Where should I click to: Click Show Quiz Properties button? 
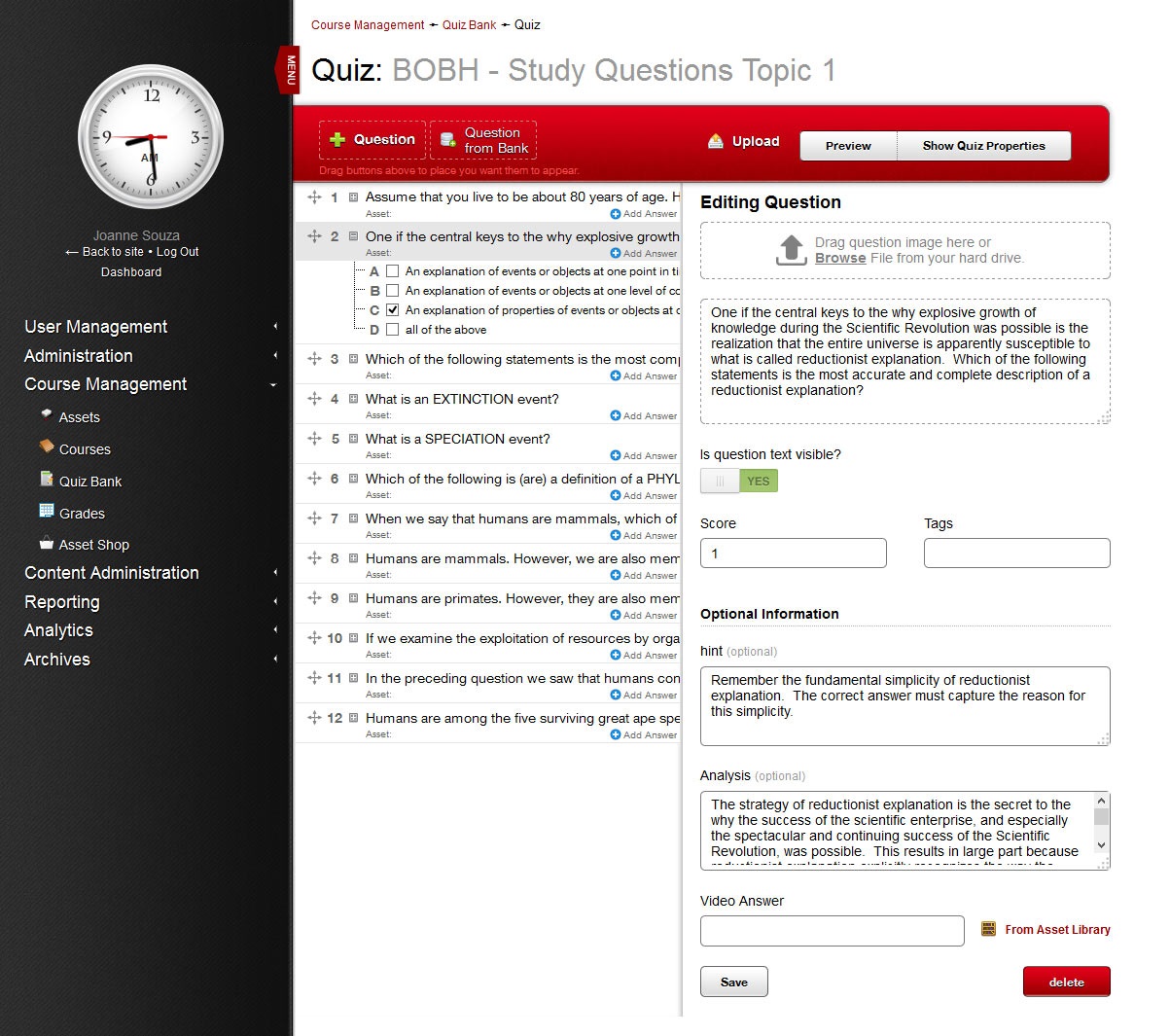click(983, 146)
